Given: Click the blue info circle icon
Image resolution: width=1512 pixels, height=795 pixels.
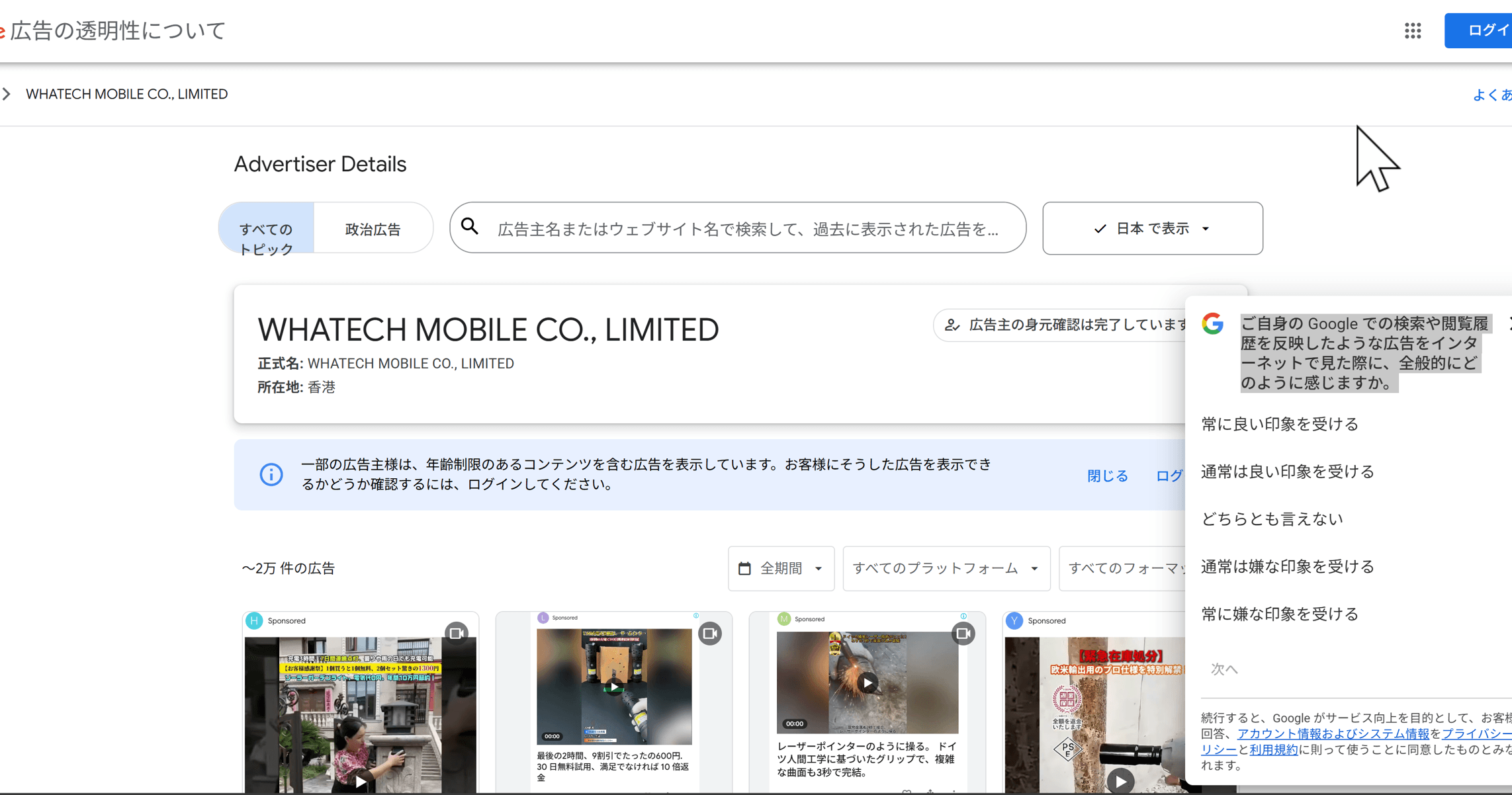Looking at the screenshot, I should pyautogui.click(x=271, y=474).
